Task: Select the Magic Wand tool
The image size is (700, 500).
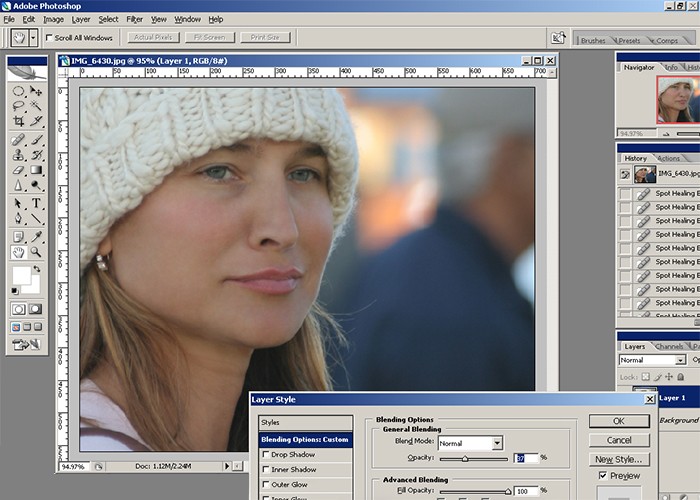Action: point(36,106)
